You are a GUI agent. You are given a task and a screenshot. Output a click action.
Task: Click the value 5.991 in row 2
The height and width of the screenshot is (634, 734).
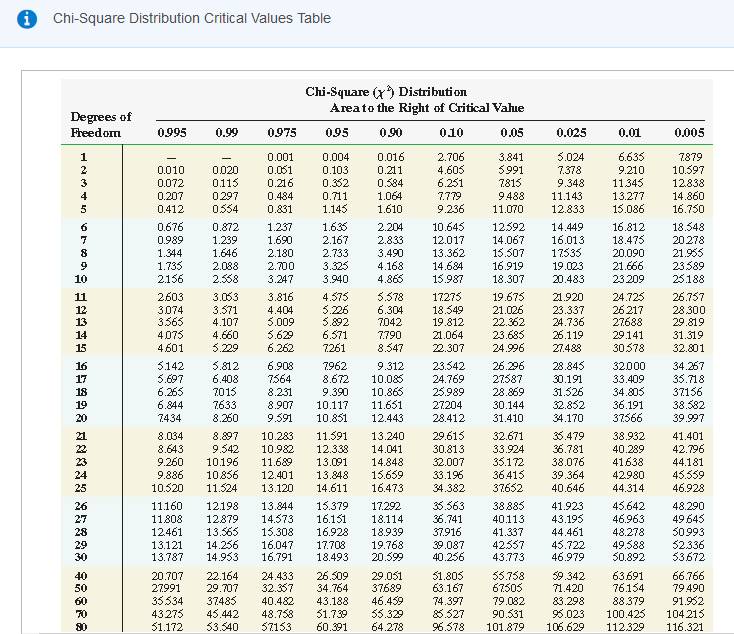click(511, 170)
